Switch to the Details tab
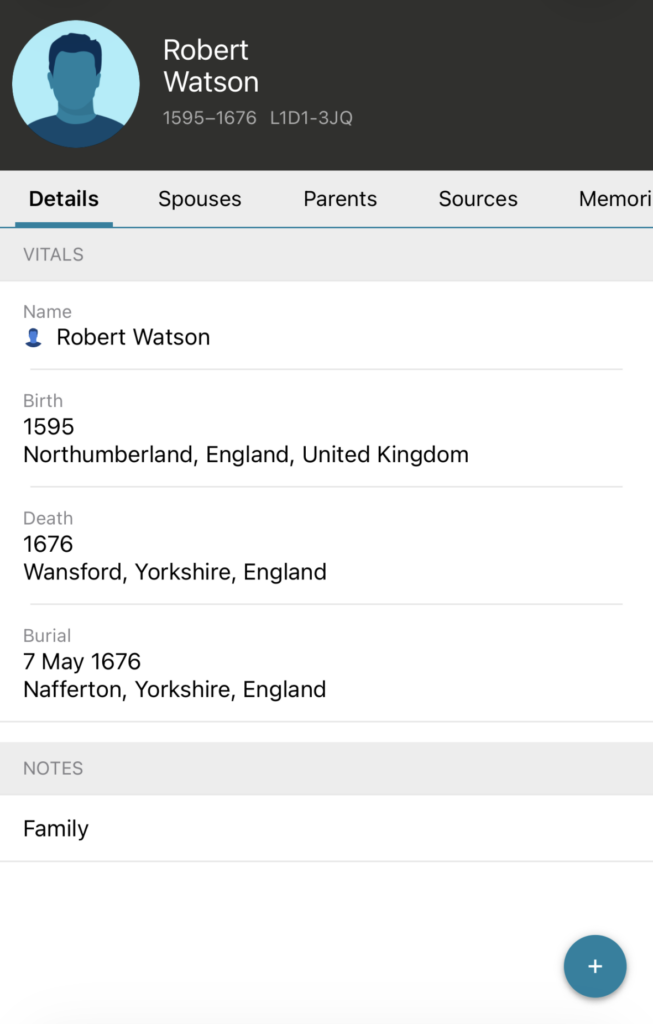This screenshot has width=653, height=1024. pyautogui.click(x=64, y=199)
